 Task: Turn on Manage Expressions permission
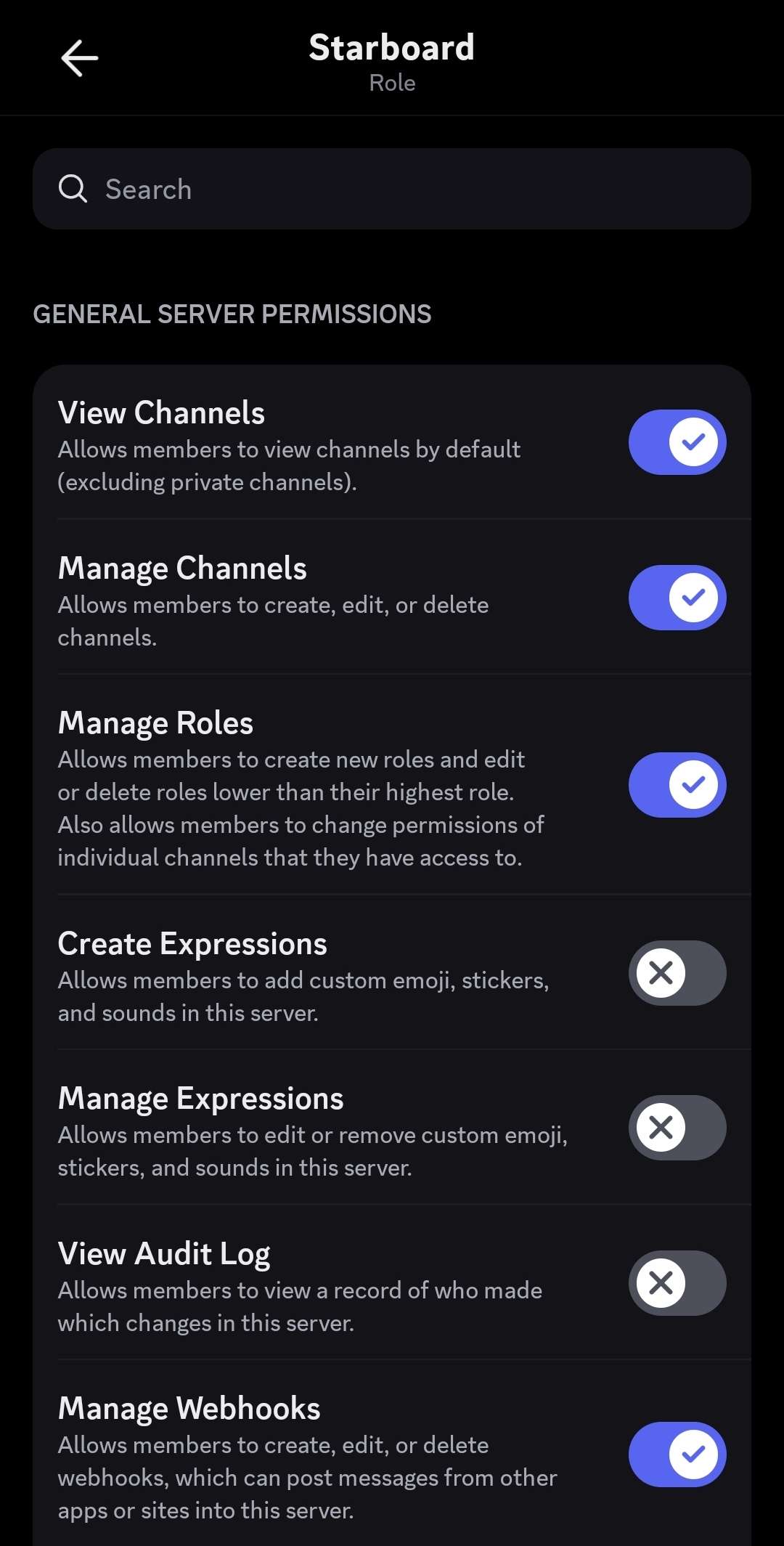pos(677,1128)
